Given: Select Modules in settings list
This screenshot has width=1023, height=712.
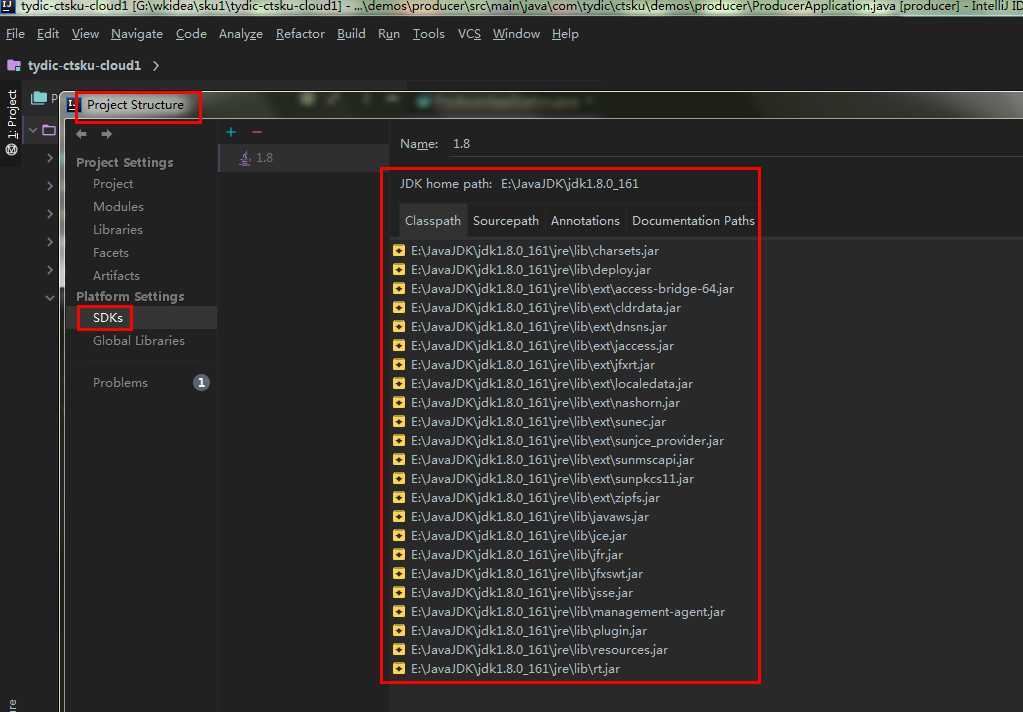Looking at the screenshot, I should [x=118, y=207].
